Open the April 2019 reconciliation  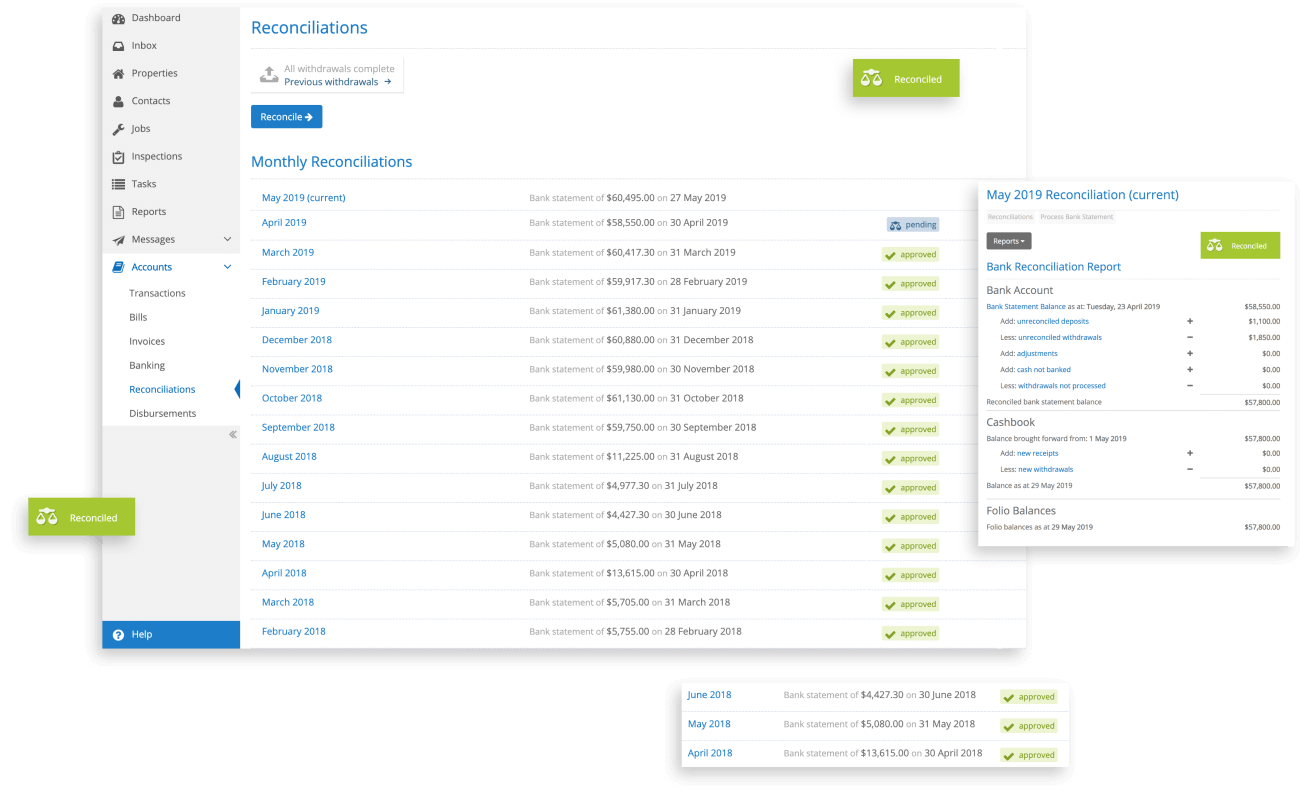coord(284,223)
